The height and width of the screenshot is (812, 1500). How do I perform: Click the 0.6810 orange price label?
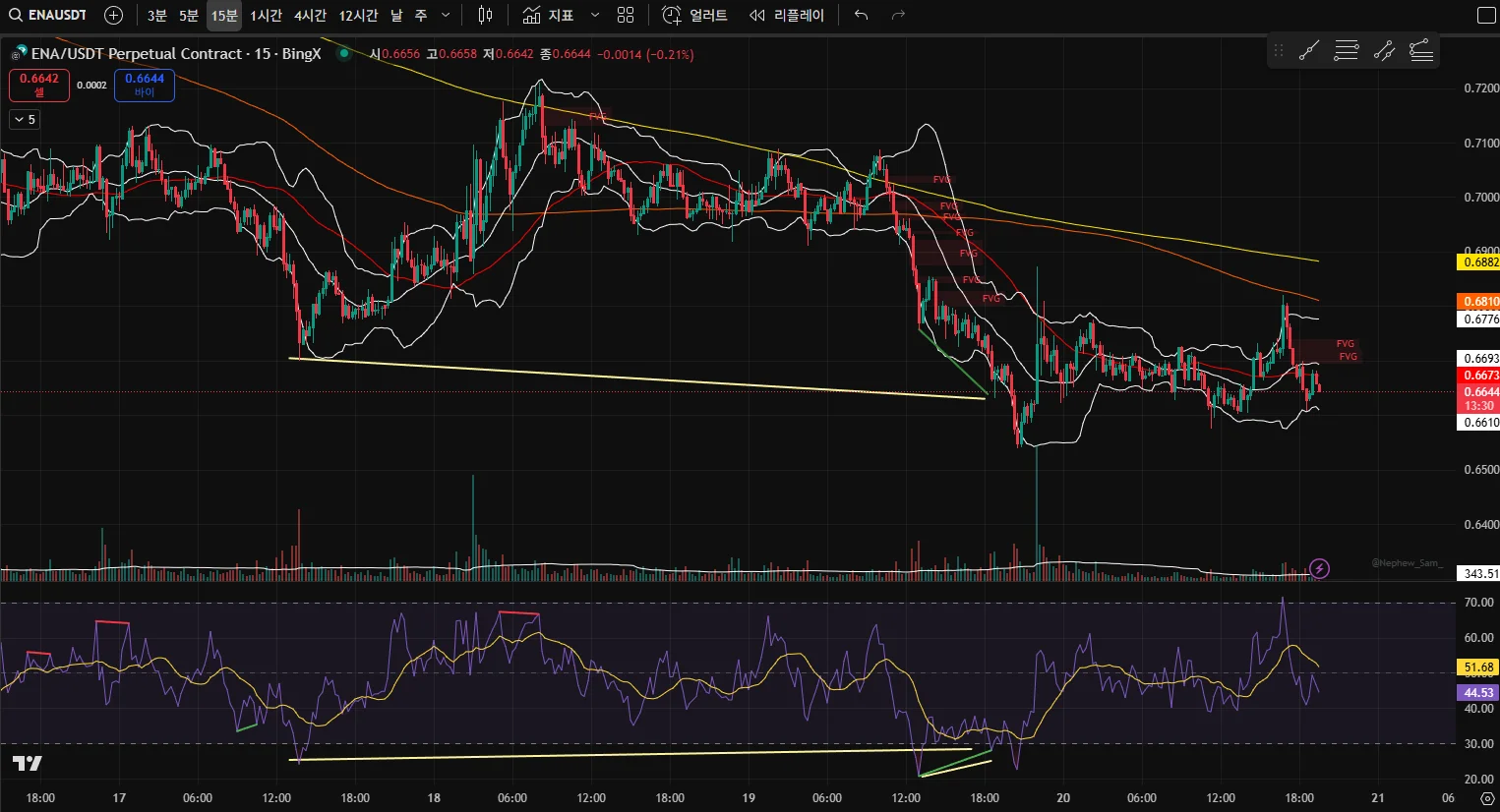pyautogui.click(x=1478, y=302)
